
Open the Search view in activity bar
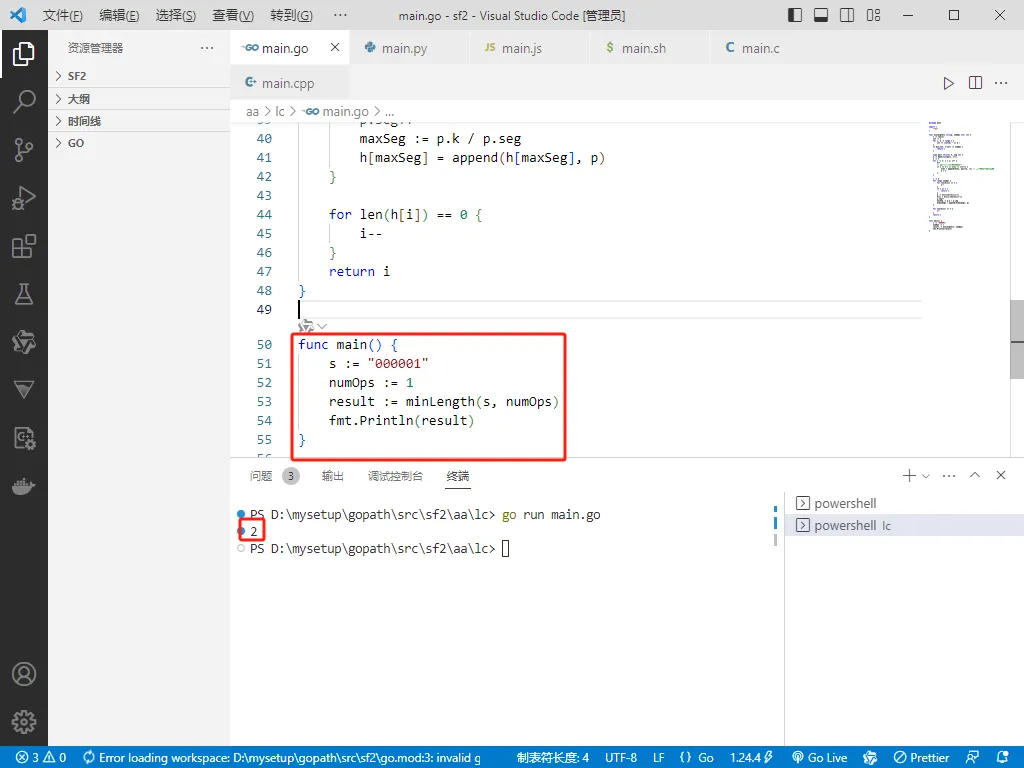pyautogui.click(x=24, y=101)
